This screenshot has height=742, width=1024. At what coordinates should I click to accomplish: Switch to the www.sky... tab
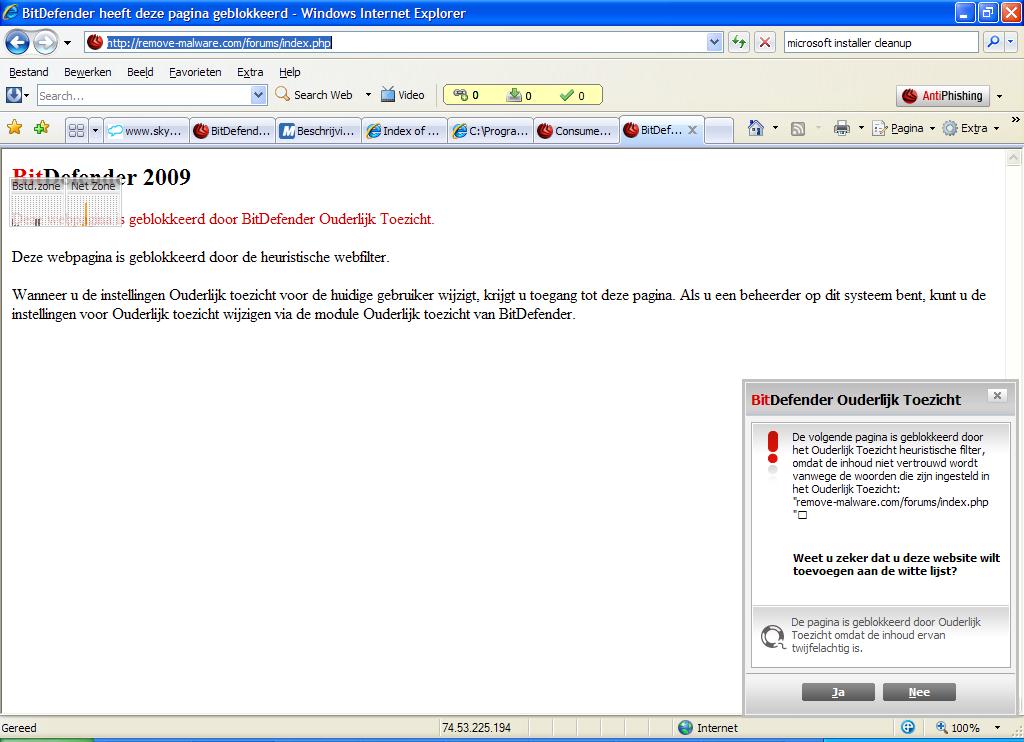146,131
